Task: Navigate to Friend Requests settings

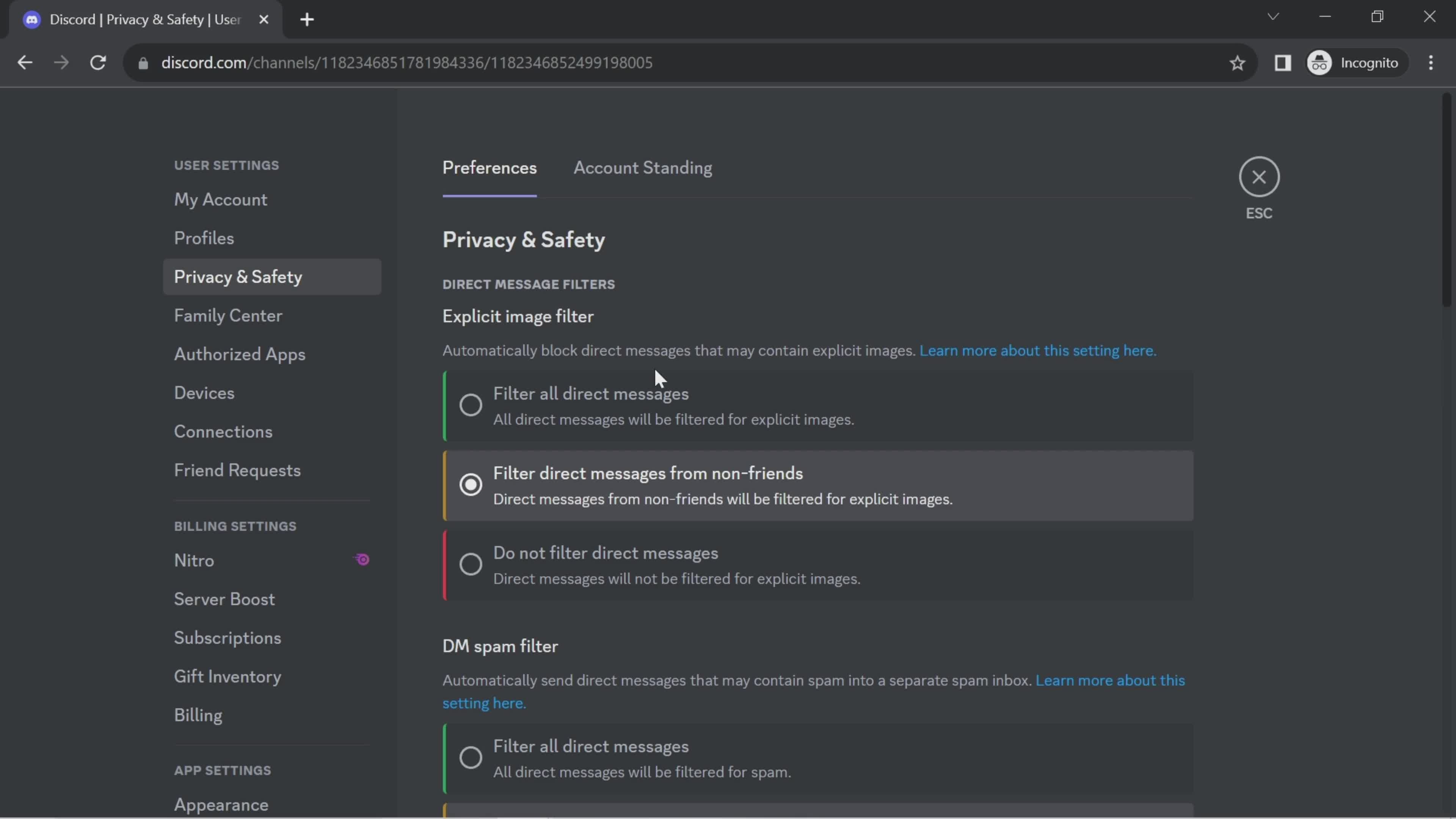Action: click(x=237, y=470)
